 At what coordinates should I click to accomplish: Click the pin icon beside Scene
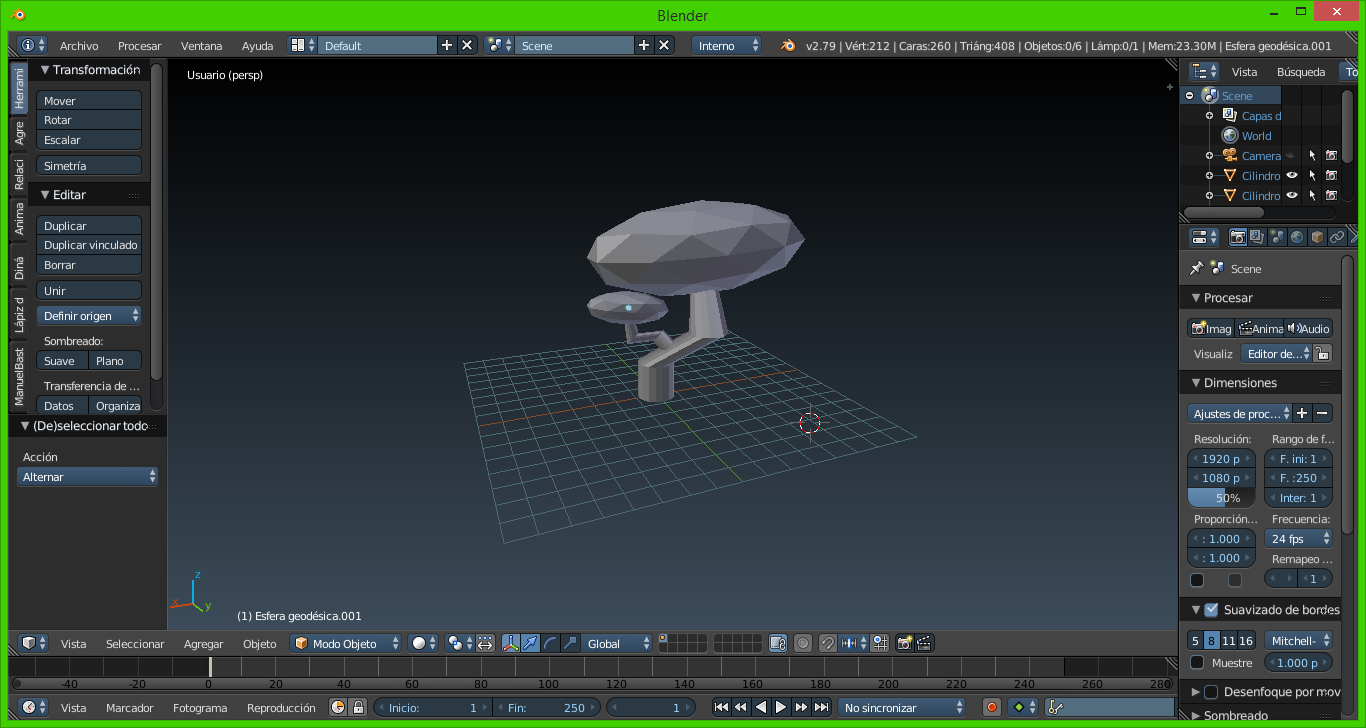(x=1196, y=268)
